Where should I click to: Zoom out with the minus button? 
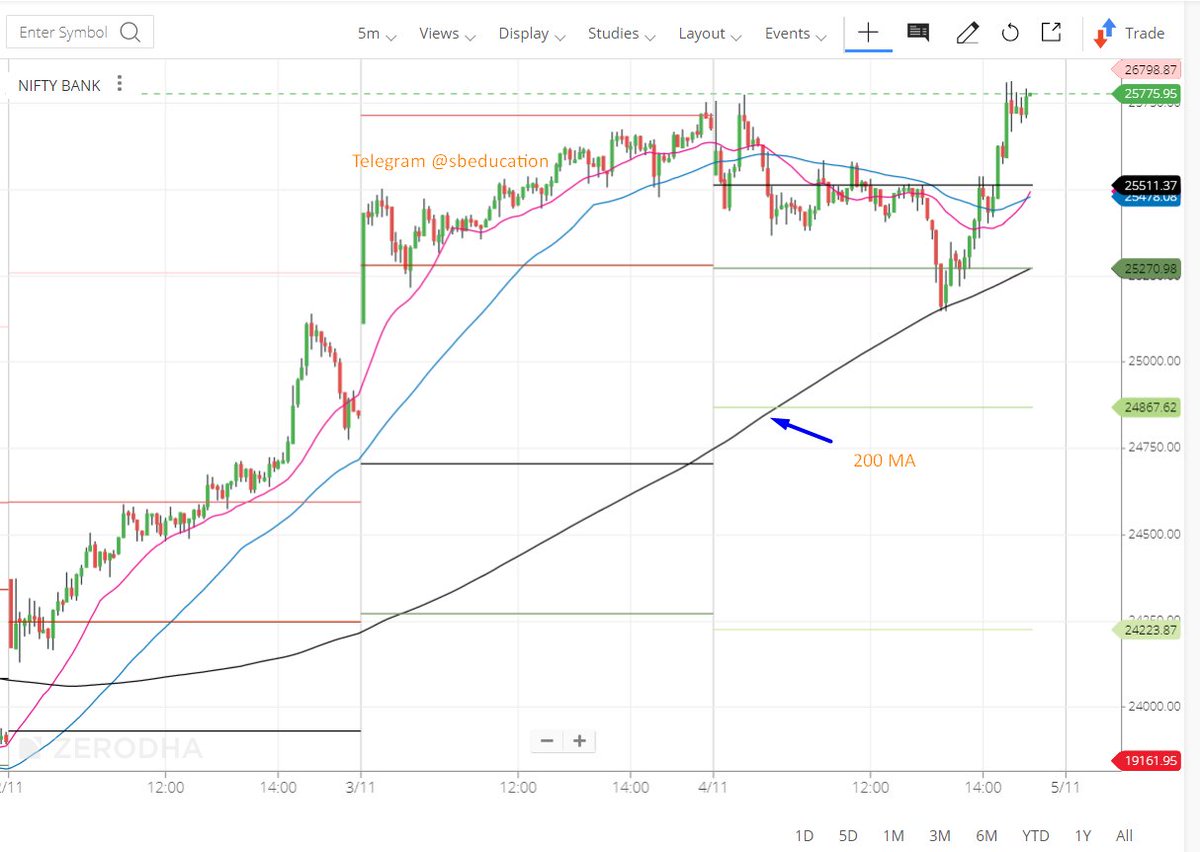[547, 741]
